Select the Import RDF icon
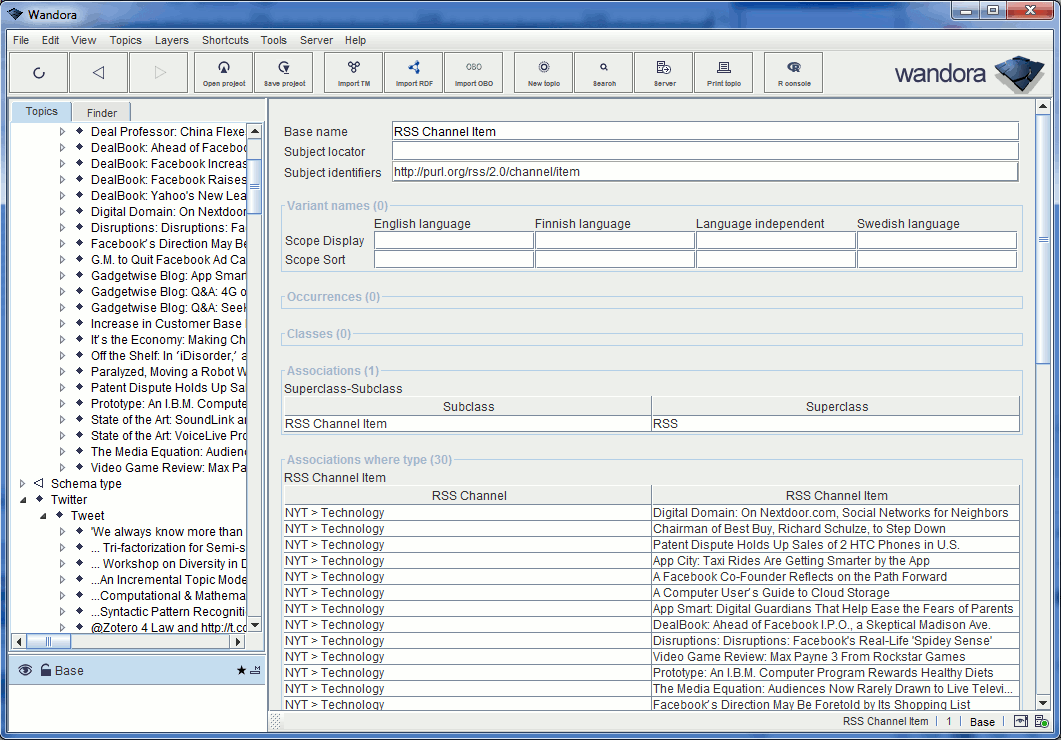Viewport: 1061px width, 740px height. point(413,72)
